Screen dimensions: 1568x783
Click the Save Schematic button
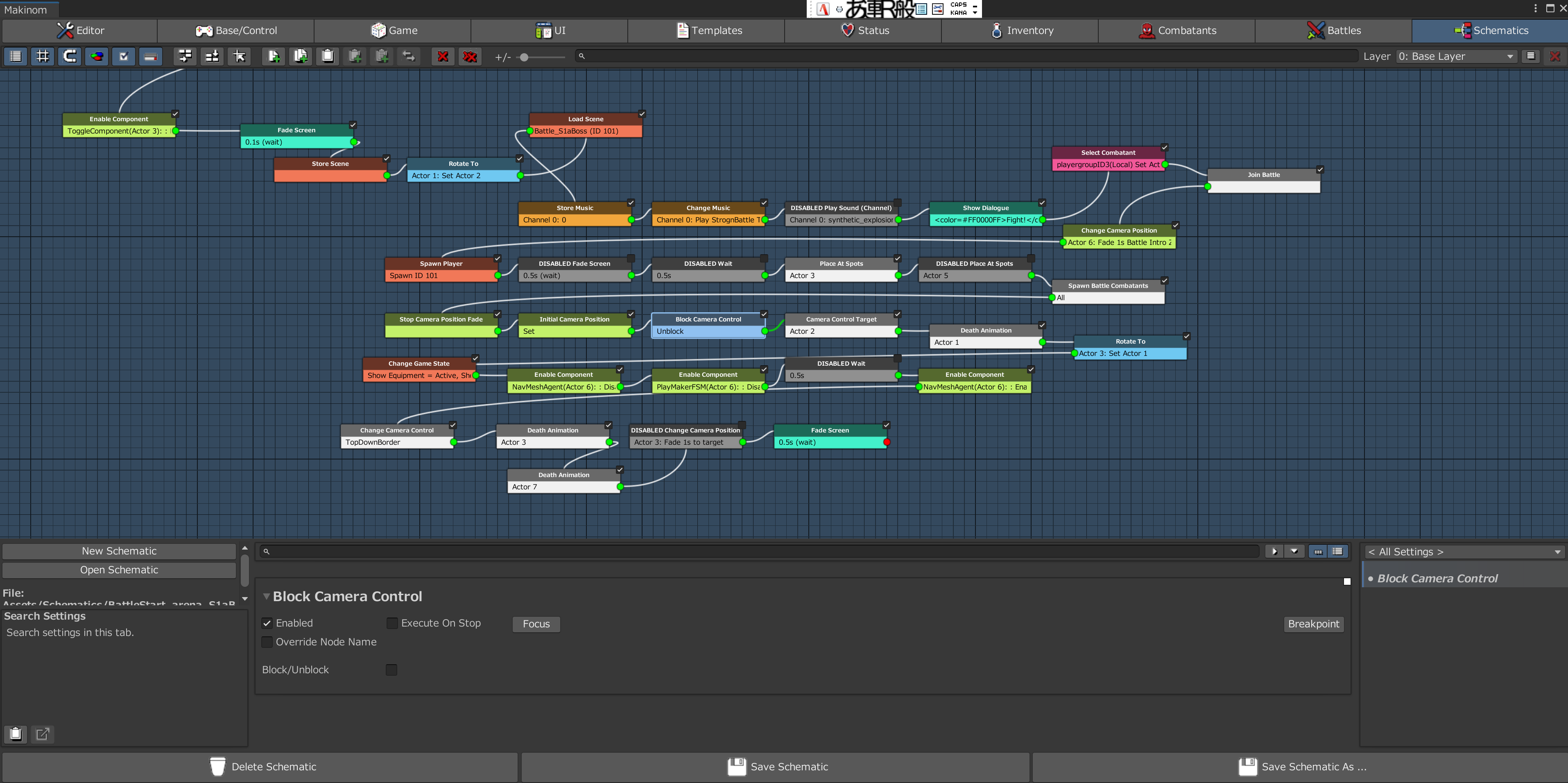coord(776,767)
